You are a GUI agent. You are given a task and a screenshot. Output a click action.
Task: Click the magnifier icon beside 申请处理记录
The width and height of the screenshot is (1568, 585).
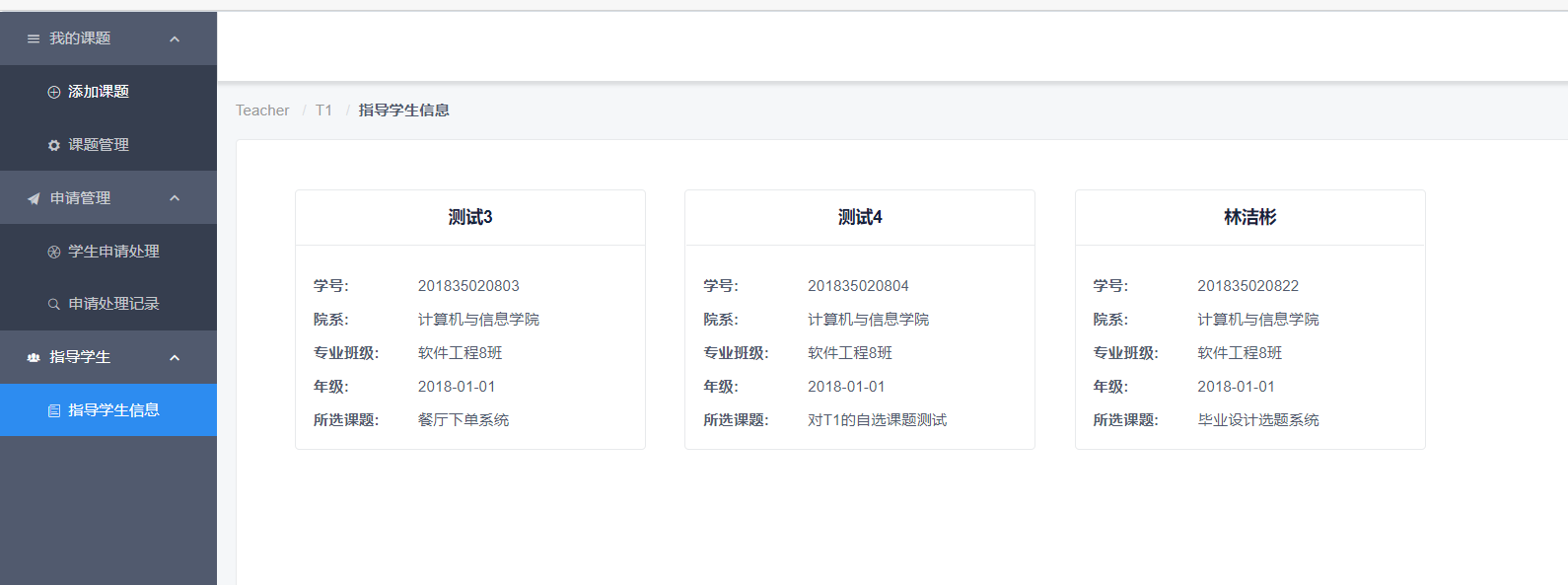click(x=54, y=304)
